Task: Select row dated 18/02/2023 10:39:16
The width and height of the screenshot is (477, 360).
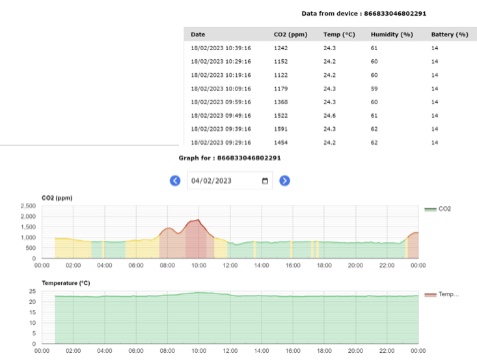Action: 330,48
